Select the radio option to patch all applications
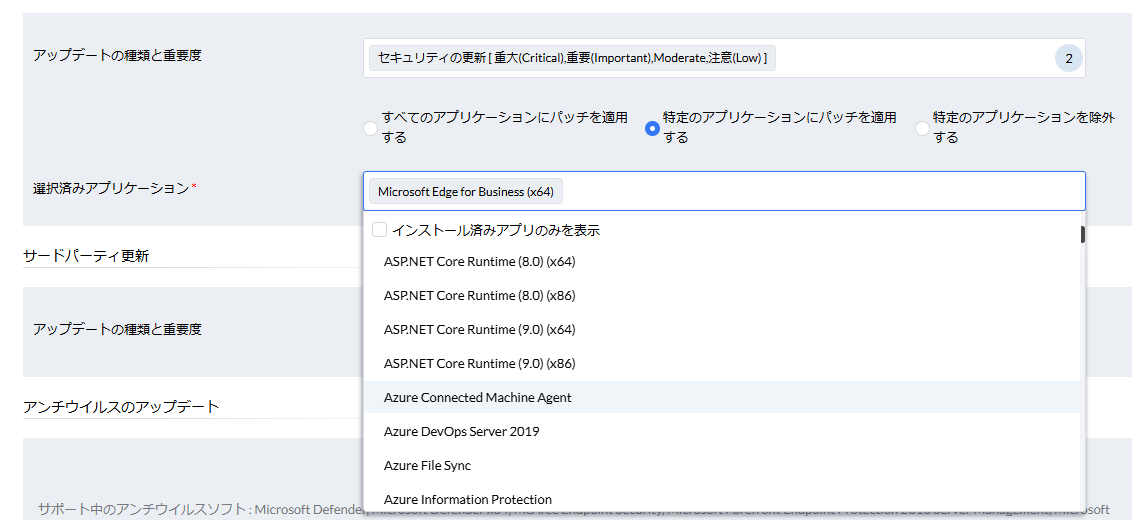Image resolution: width=1146 pixels, height=520 pixels. point(371,128)
